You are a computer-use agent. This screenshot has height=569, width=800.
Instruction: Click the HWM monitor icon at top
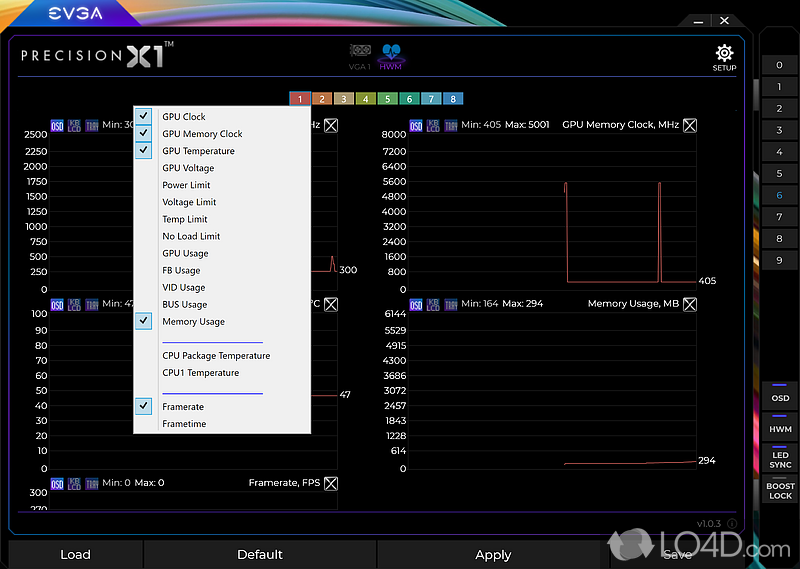click(x=390, y=55)
